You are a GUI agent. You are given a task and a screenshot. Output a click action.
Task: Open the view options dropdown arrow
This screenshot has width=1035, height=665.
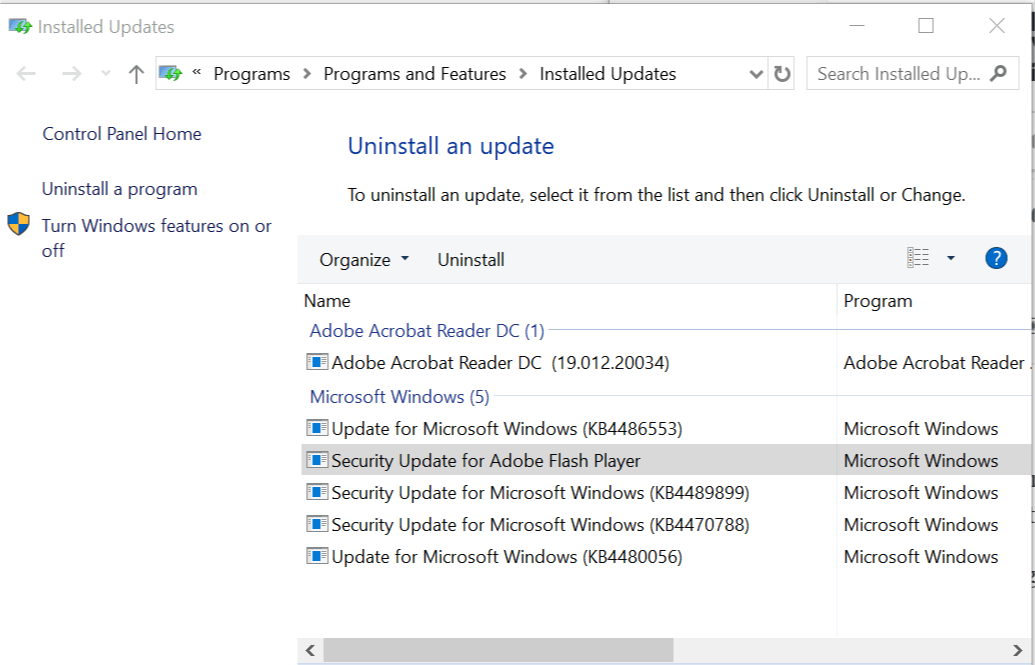[951, 258]
